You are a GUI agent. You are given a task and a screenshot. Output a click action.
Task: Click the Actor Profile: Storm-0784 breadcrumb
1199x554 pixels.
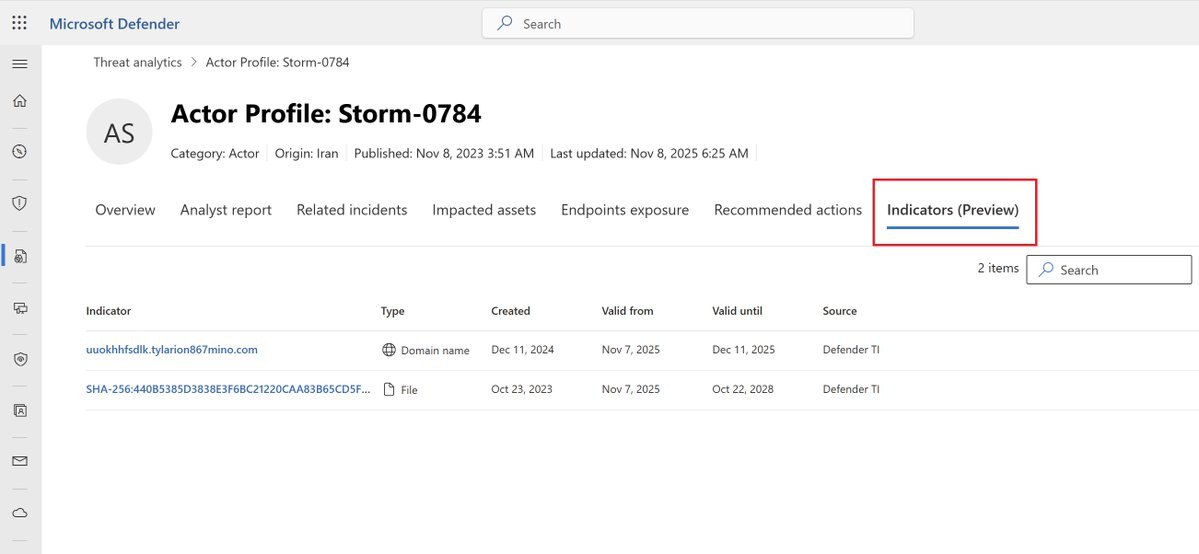pyautogui.click(x=278, y=63)
